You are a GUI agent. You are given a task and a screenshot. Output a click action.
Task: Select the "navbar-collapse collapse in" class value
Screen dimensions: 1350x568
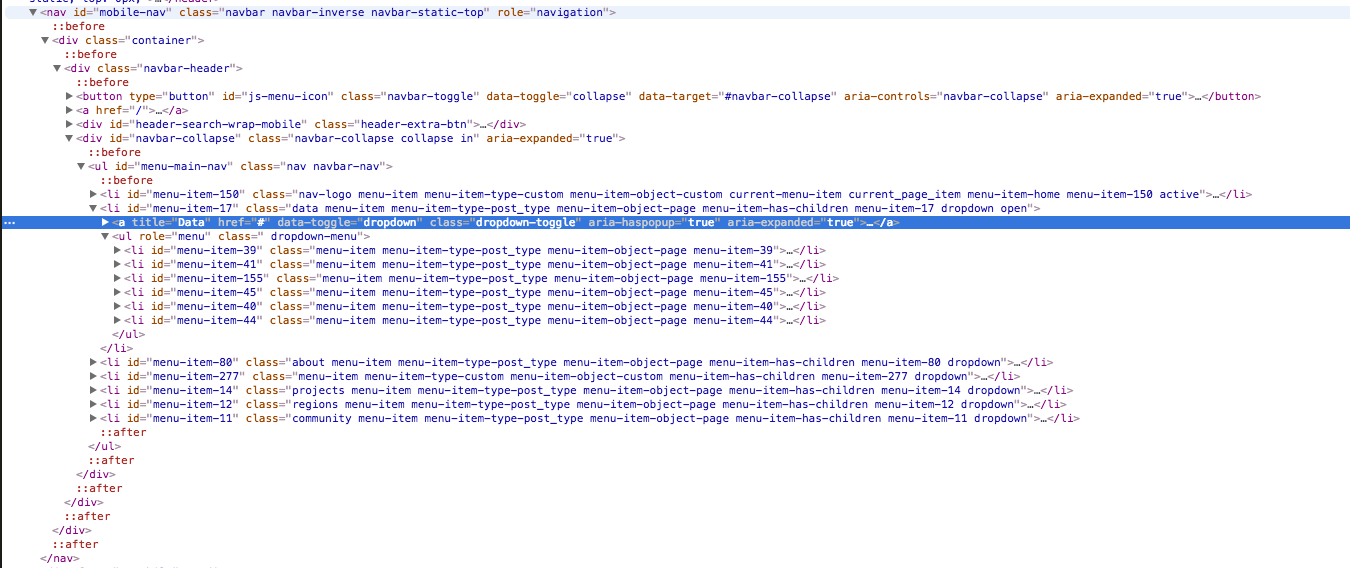pos(384,139)
